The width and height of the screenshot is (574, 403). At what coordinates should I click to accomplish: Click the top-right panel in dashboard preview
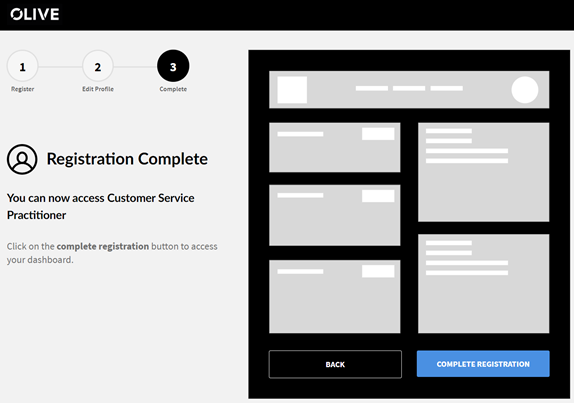tap(484, 172)
